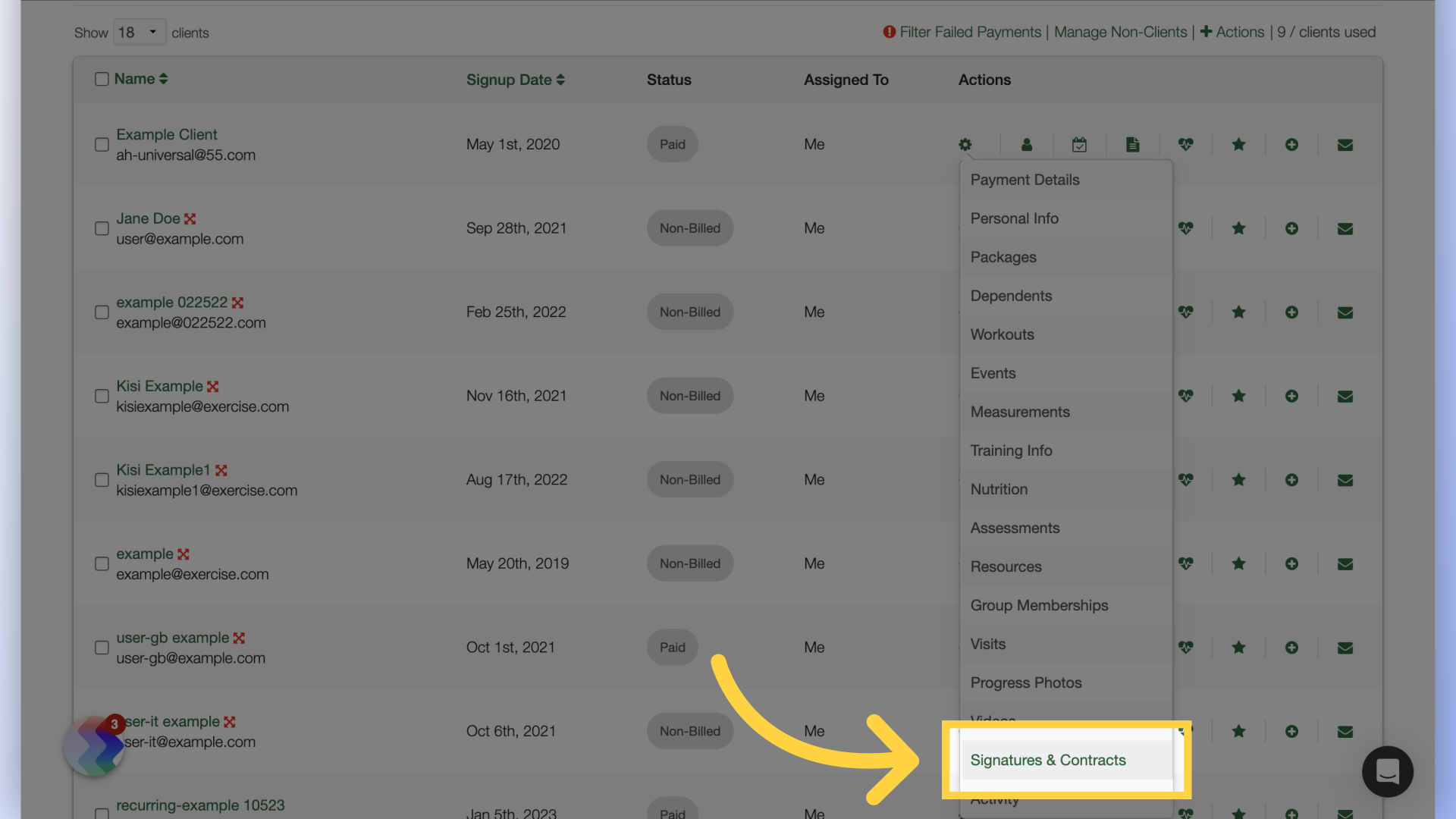Screen dimensions: 1456x819
Task: Click the plus circle icon in Kisi Example row
Action: tap(1291, 396)
